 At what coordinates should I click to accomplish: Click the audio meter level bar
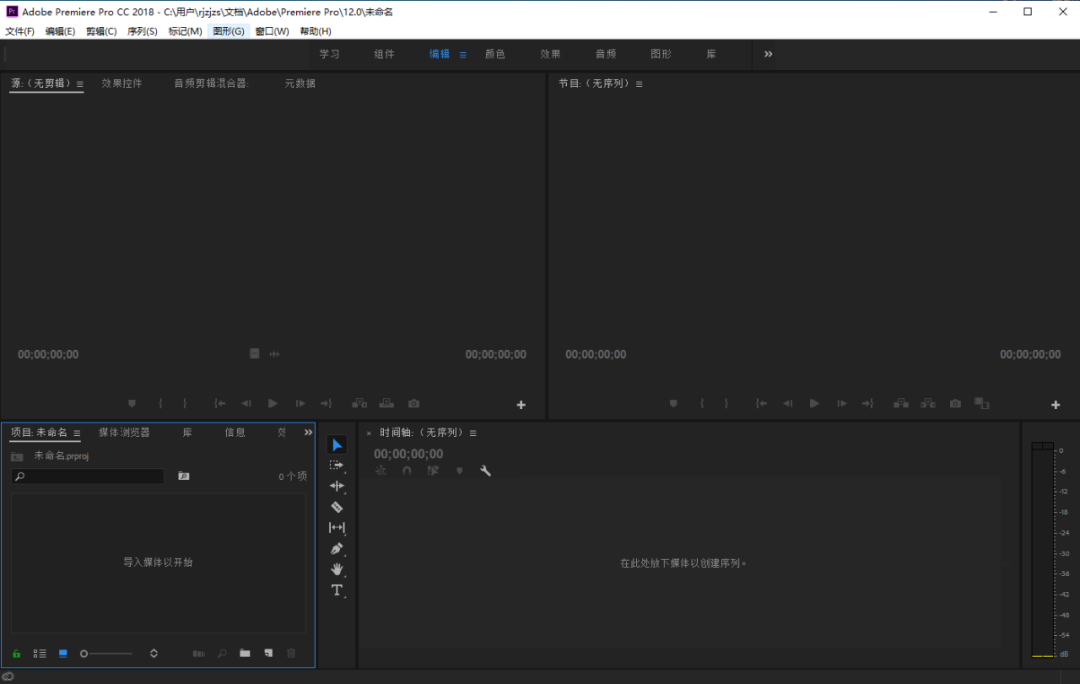click(x=1042, y=550)
